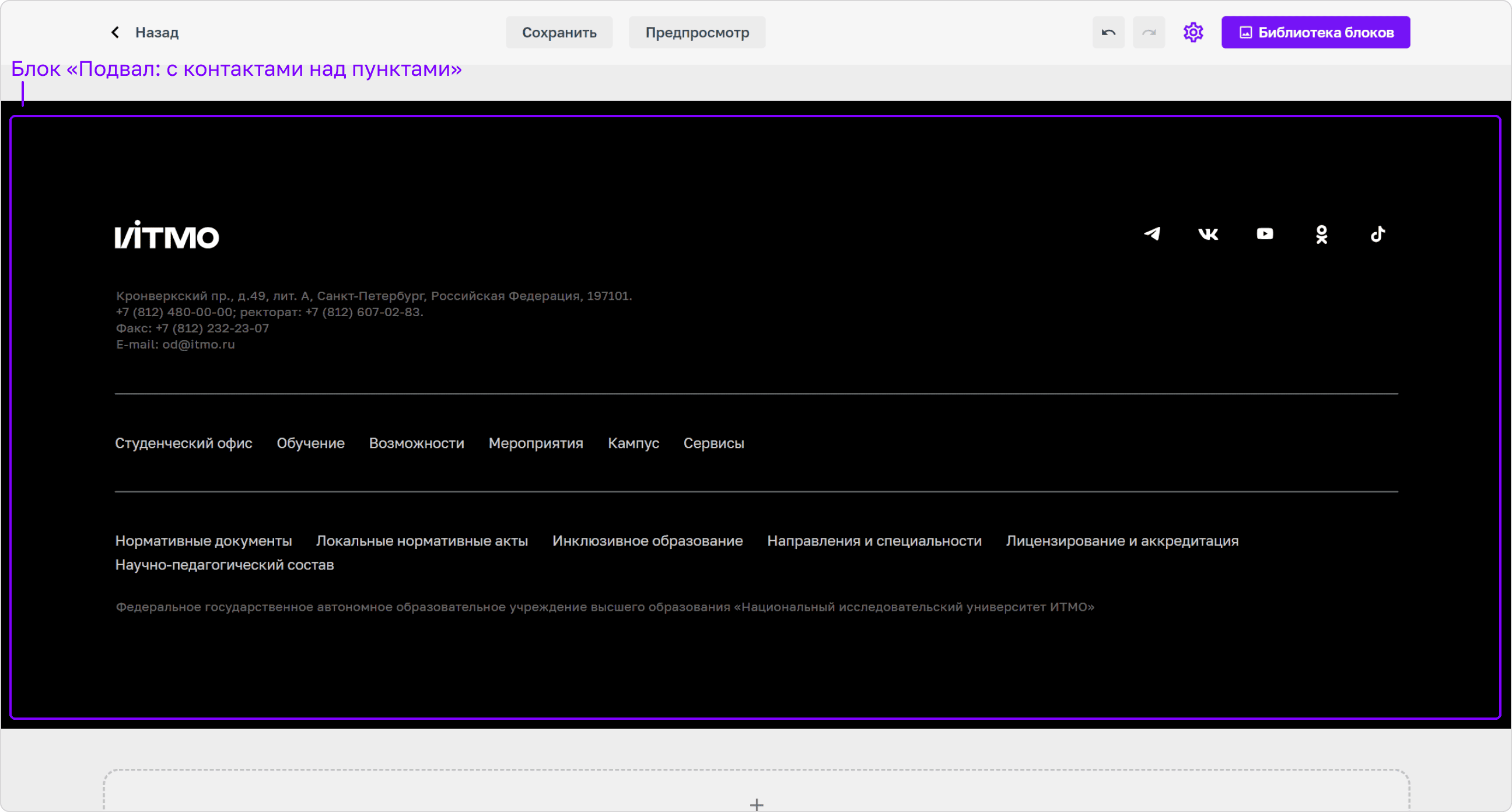The height and width of the screenshot is (812, 1512).
Task: Click the address line Кронверкский пр.
Action: coord(374,296)
